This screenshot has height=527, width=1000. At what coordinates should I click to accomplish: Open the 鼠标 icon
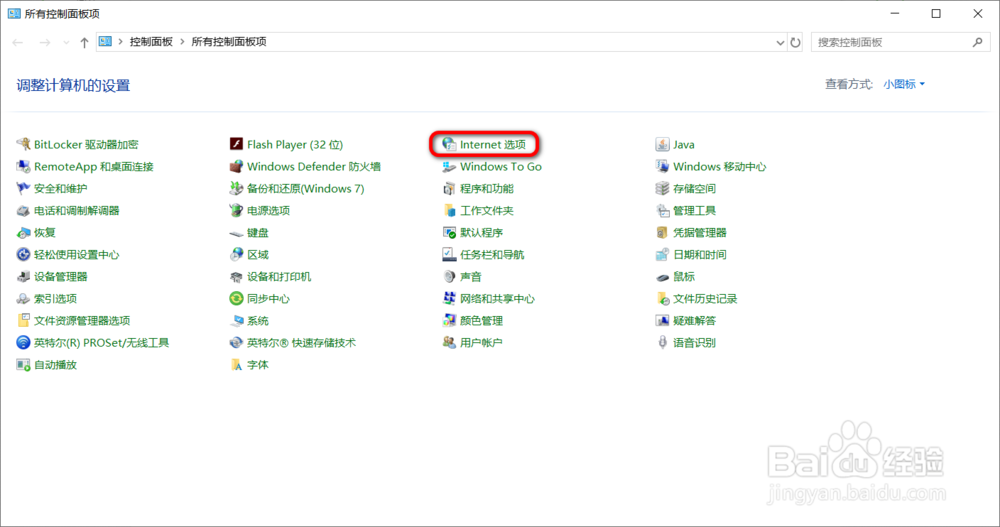click(x=663, y=277)
